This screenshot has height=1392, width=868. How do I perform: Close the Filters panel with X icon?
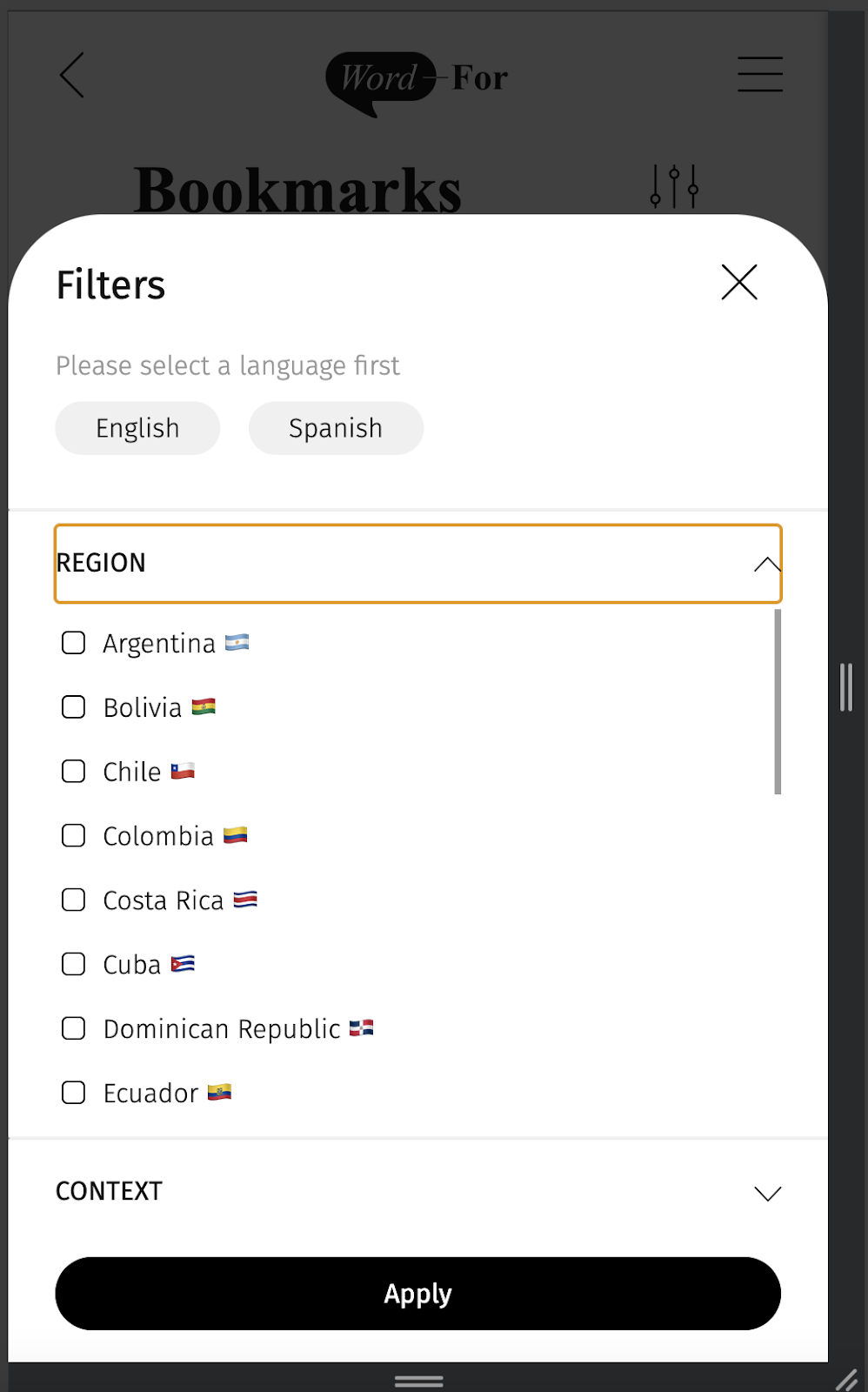[739, 283]
